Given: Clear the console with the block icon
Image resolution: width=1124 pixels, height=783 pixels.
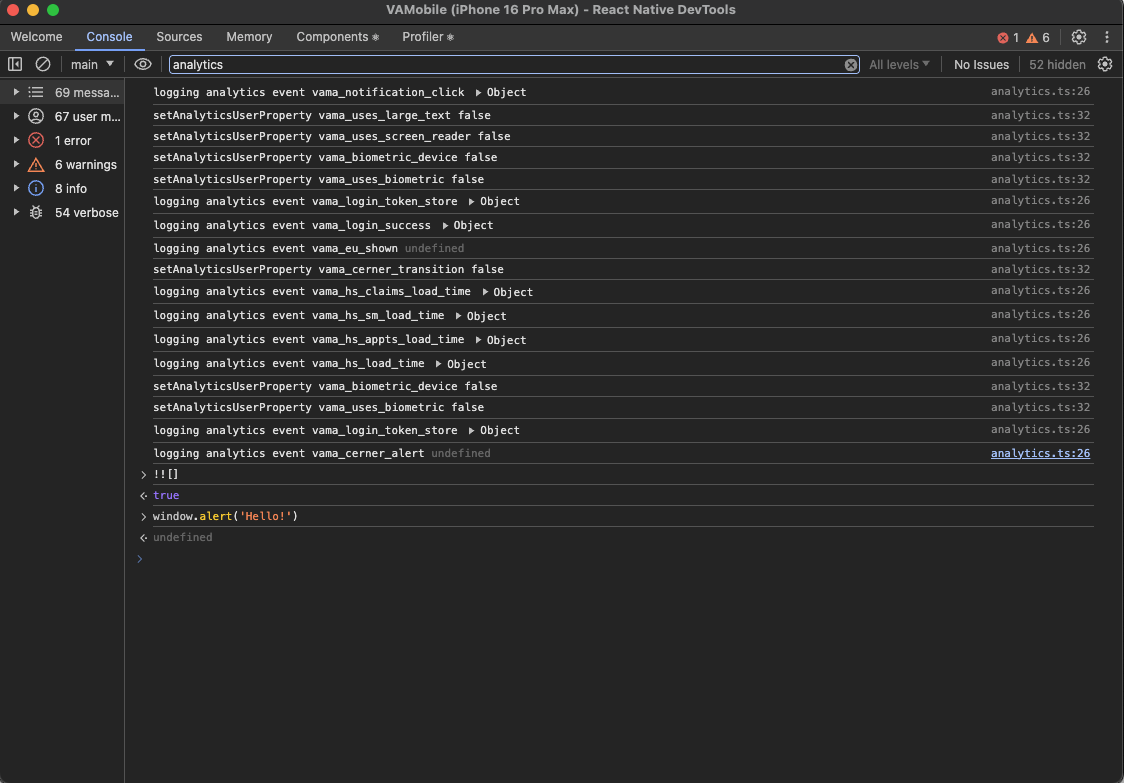Looking at the screenshot, I should pyautogui.click(x=43, y=64).
